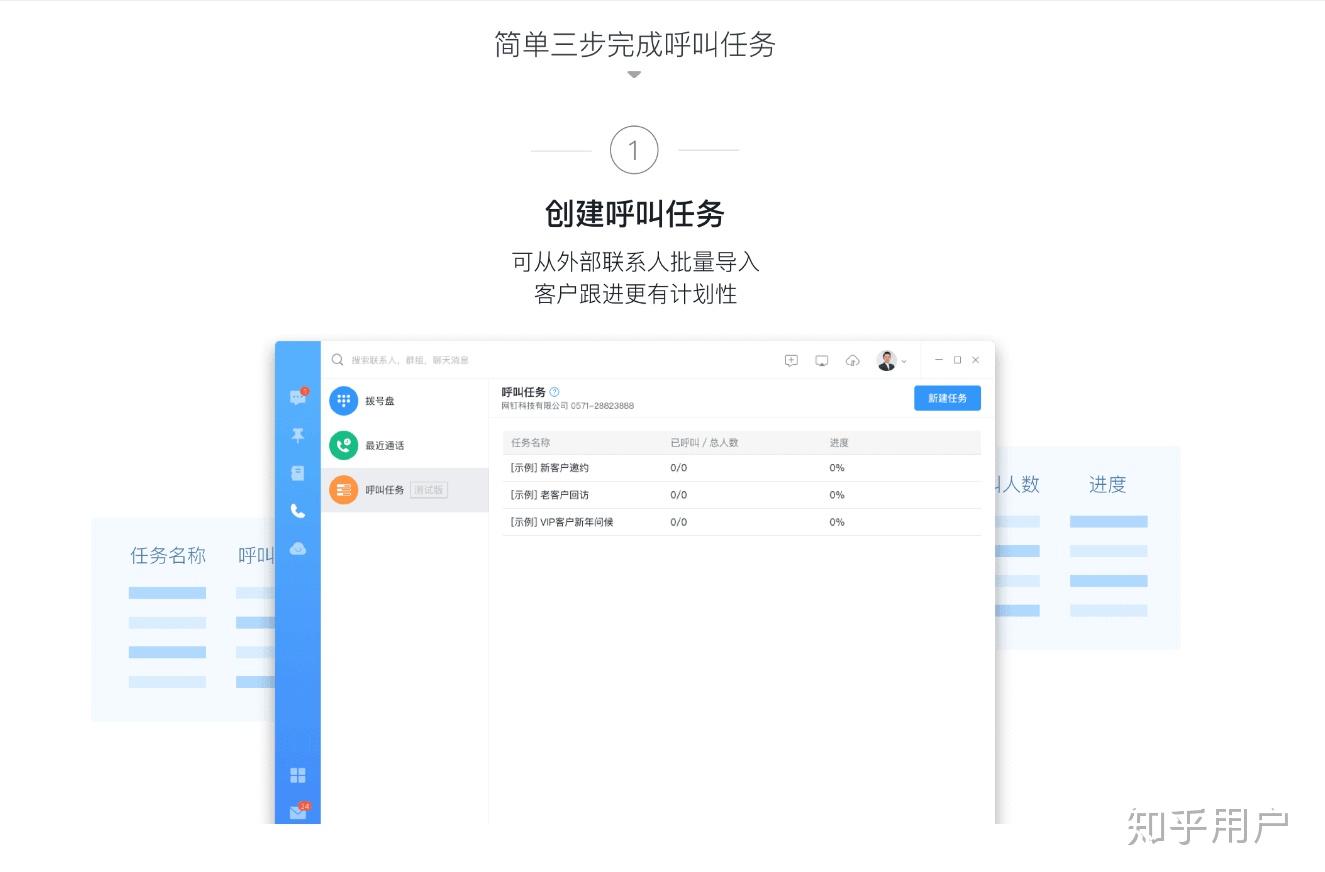The image size is (1325, 872).
Task: Open the workbench grid icon
Action: pyautogui.click(x=297, y=774)
